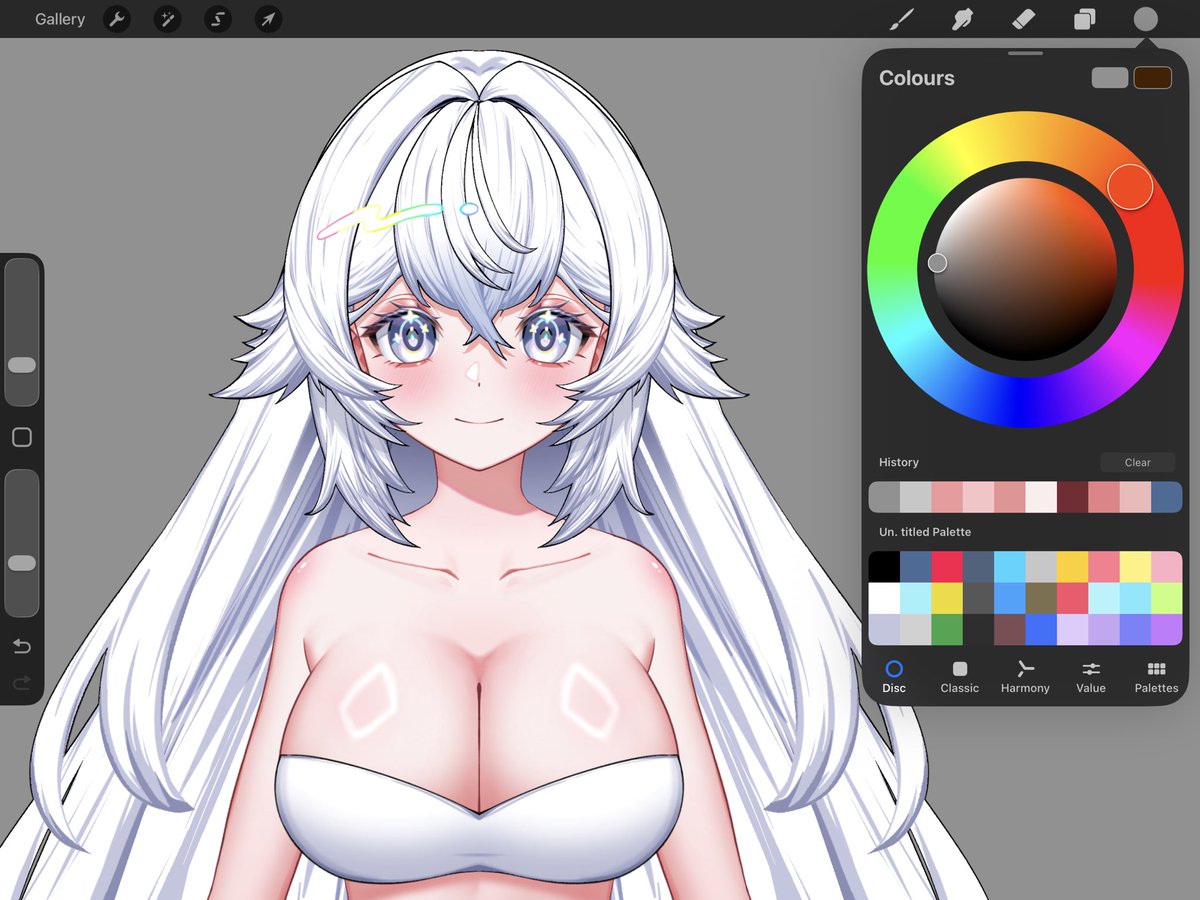Screen dimensions: 1200x900
Task: Select the Adjustments magic wand icon
Action: tap(167, 19)
